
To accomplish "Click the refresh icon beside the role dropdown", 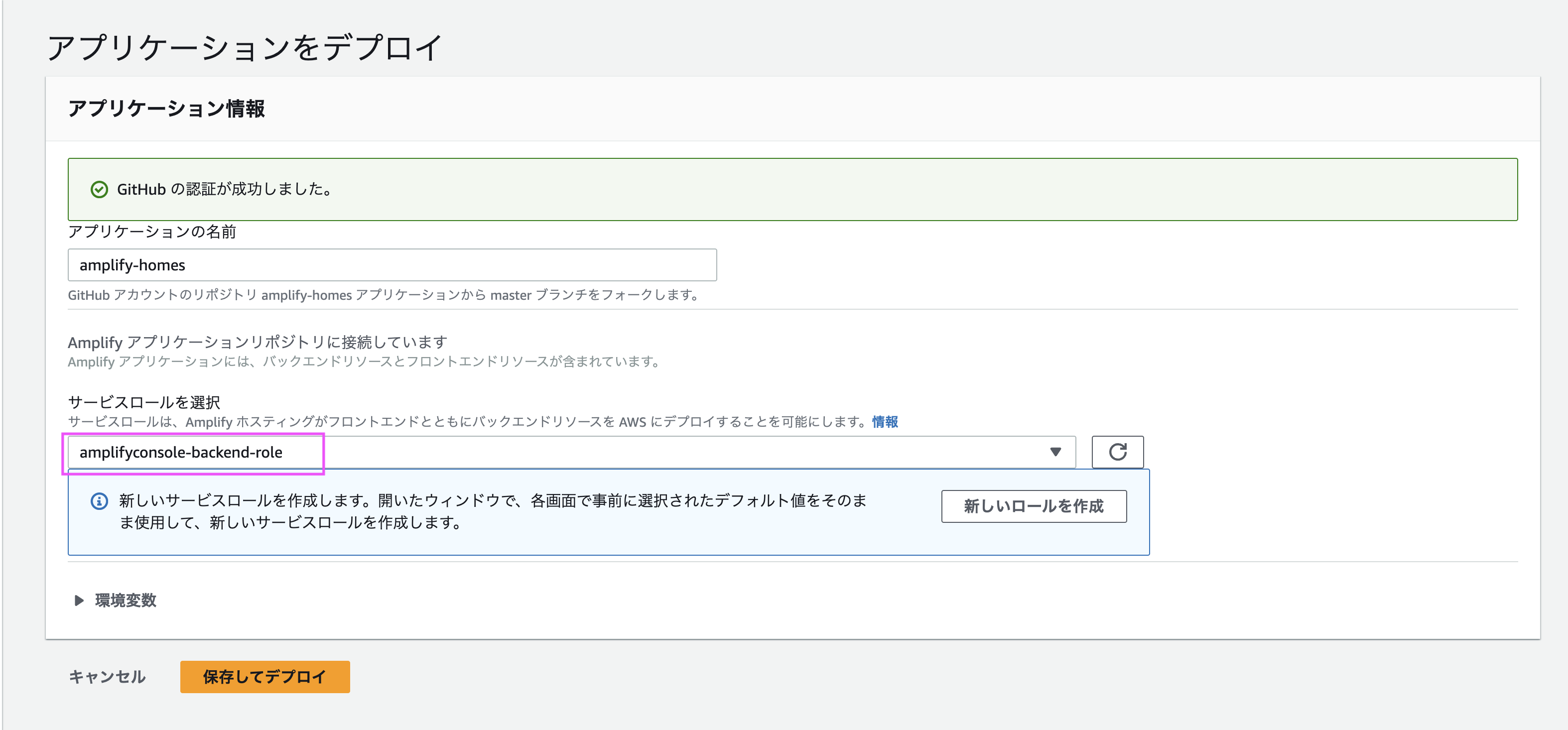I will click(x=1118, y=451).
